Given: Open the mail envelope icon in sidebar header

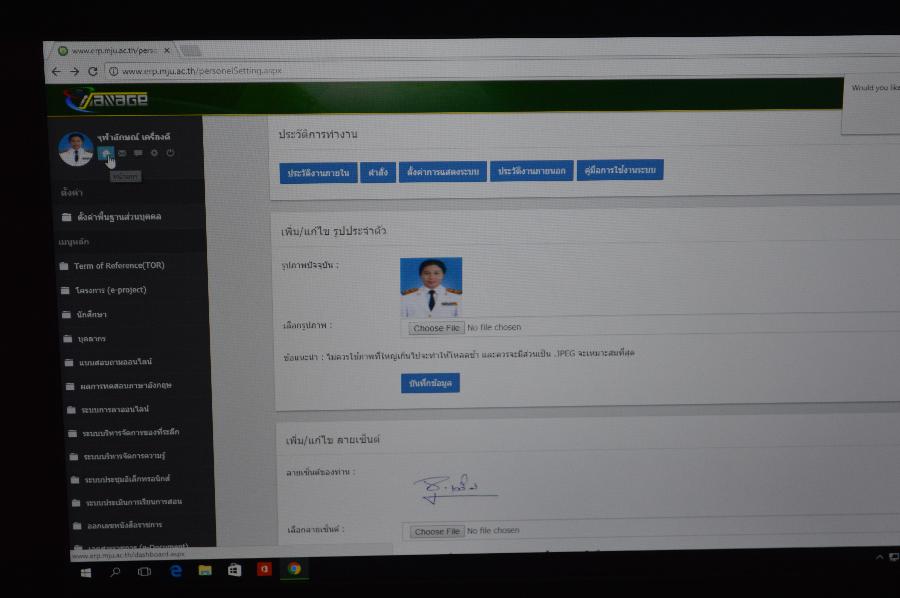Looking at the screenshot, I should coord(122,153).
